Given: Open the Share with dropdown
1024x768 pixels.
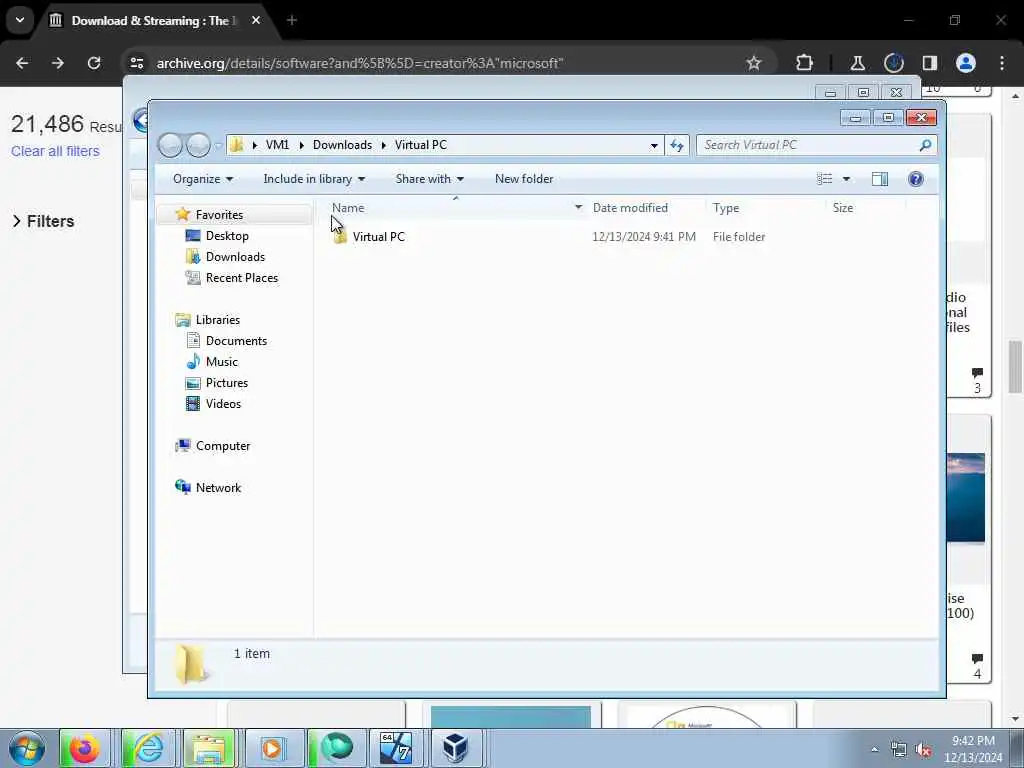Looking at the screenshot, I should (x=429, y=179).
